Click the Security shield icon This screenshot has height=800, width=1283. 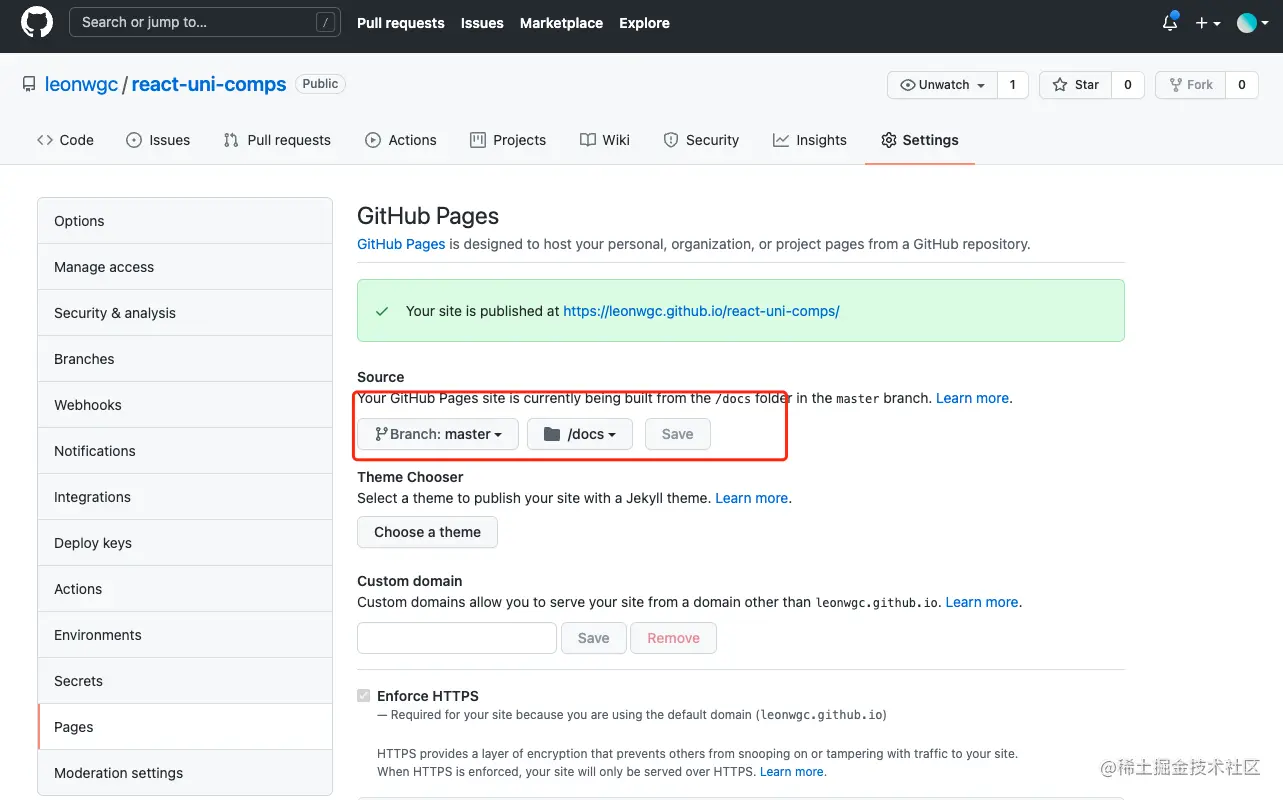(670, 140)
